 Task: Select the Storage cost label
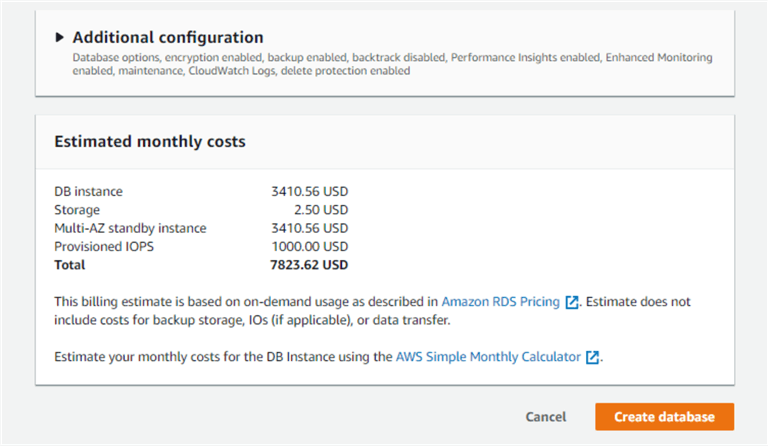(77, 210)
